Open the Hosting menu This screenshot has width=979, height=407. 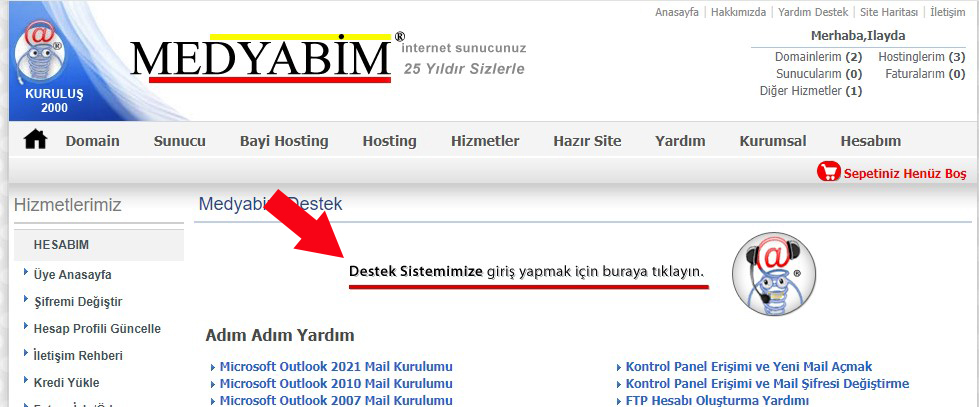click(390, 141)
